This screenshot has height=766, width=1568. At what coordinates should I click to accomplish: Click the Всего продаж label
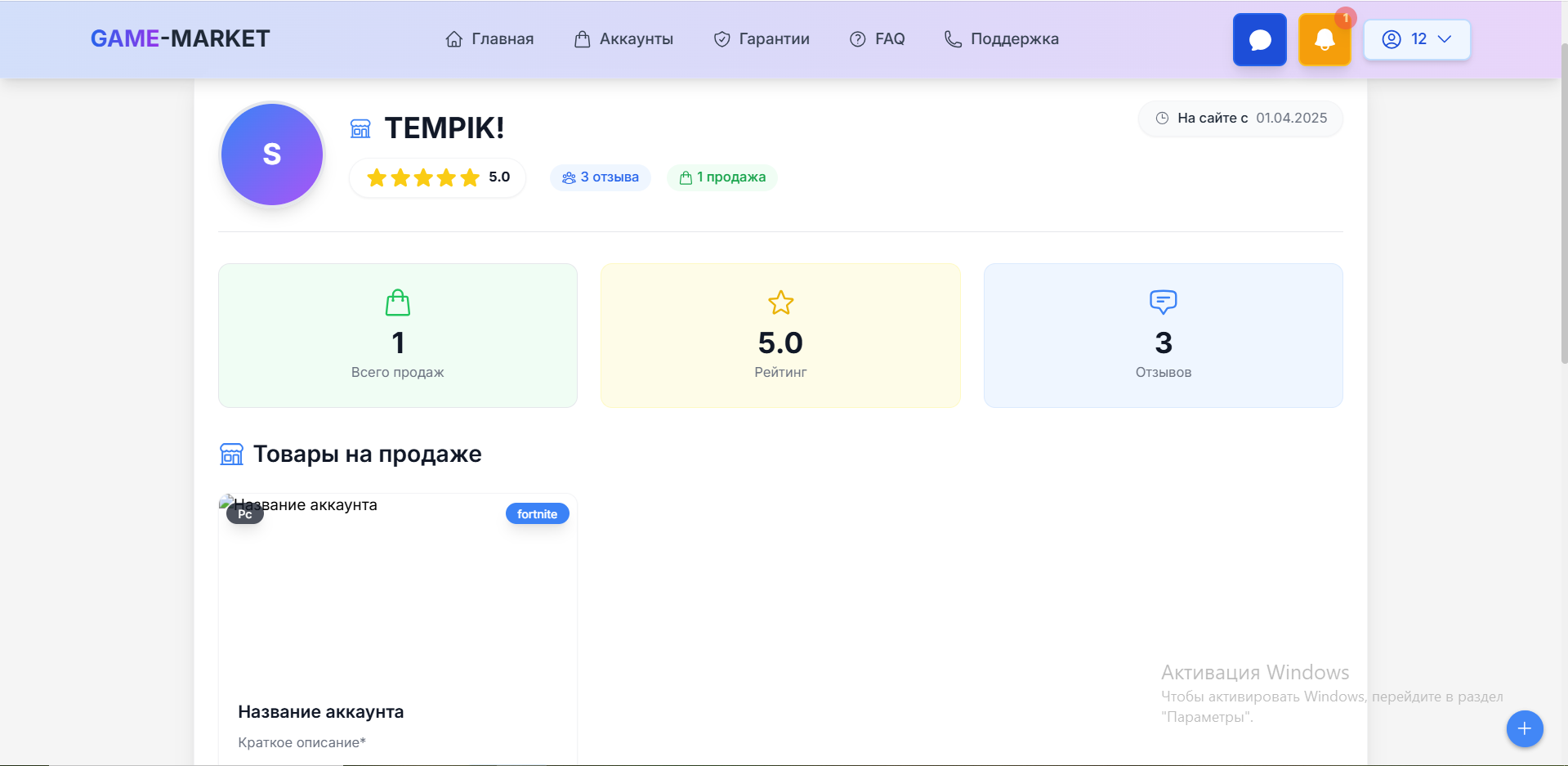(x=398, y=372)
